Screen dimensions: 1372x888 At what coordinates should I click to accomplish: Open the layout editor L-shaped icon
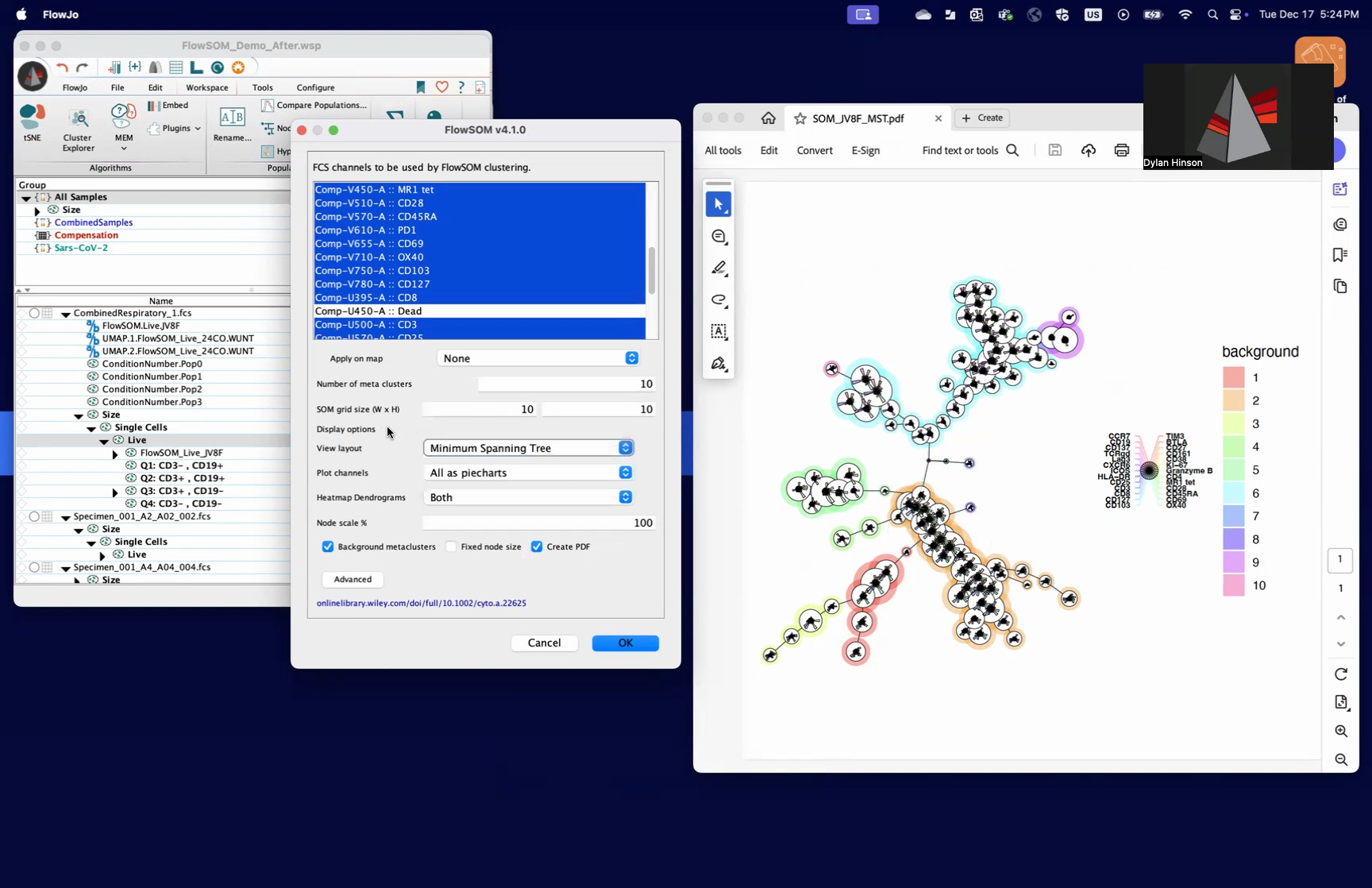coord(196,68)
